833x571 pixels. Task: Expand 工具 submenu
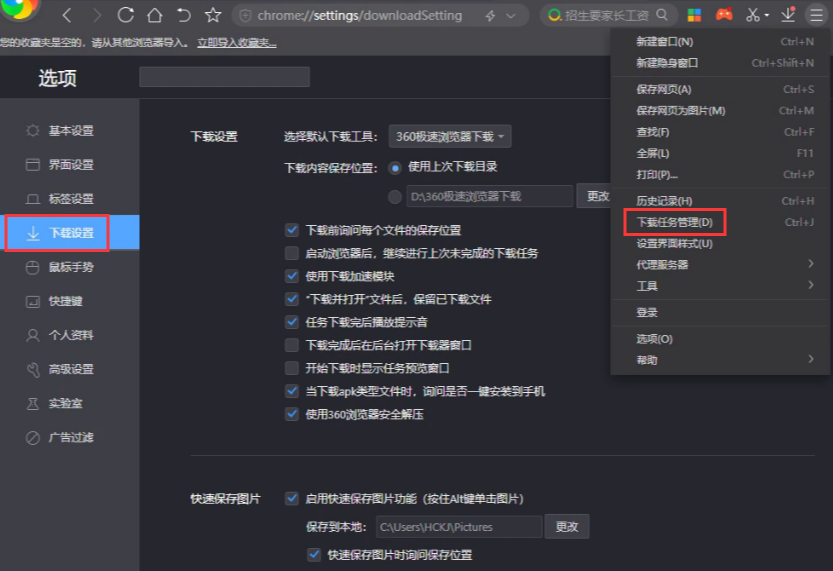point(720,286)
